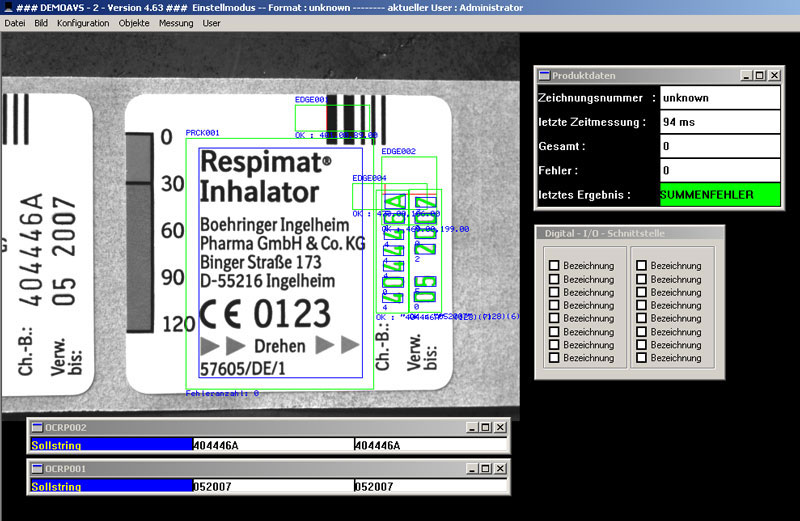Check first Bezeichnung checkbox in left I/O column
The width and height of the screenshot is (800, 521).
[553, 266]
